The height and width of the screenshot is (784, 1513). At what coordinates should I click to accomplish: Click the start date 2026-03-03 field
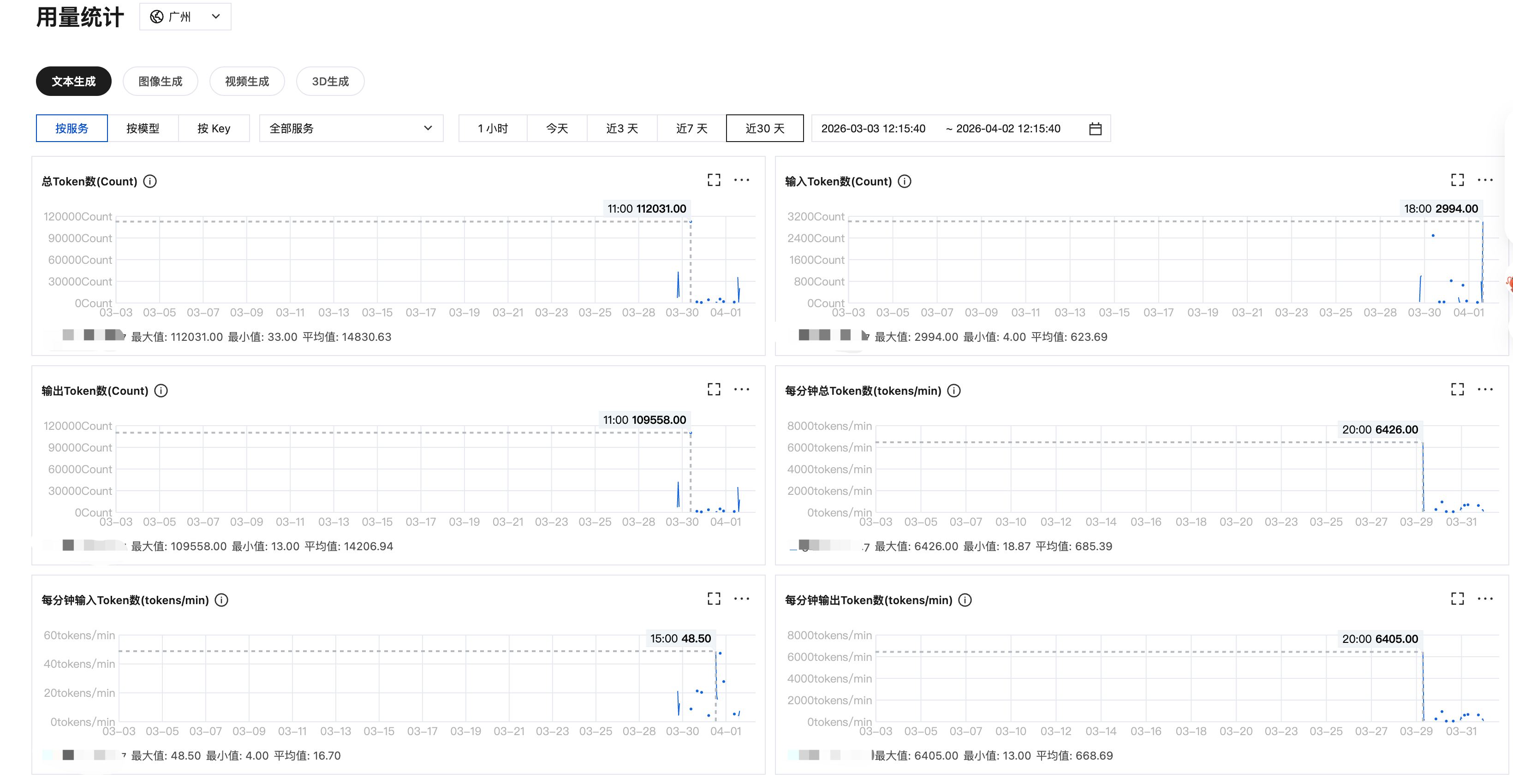(873, 129)
